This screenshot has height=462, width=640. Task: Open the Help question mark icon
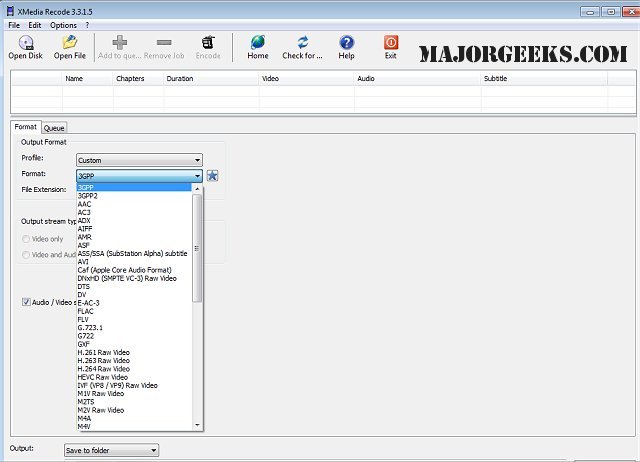click(x=347, y=42)
